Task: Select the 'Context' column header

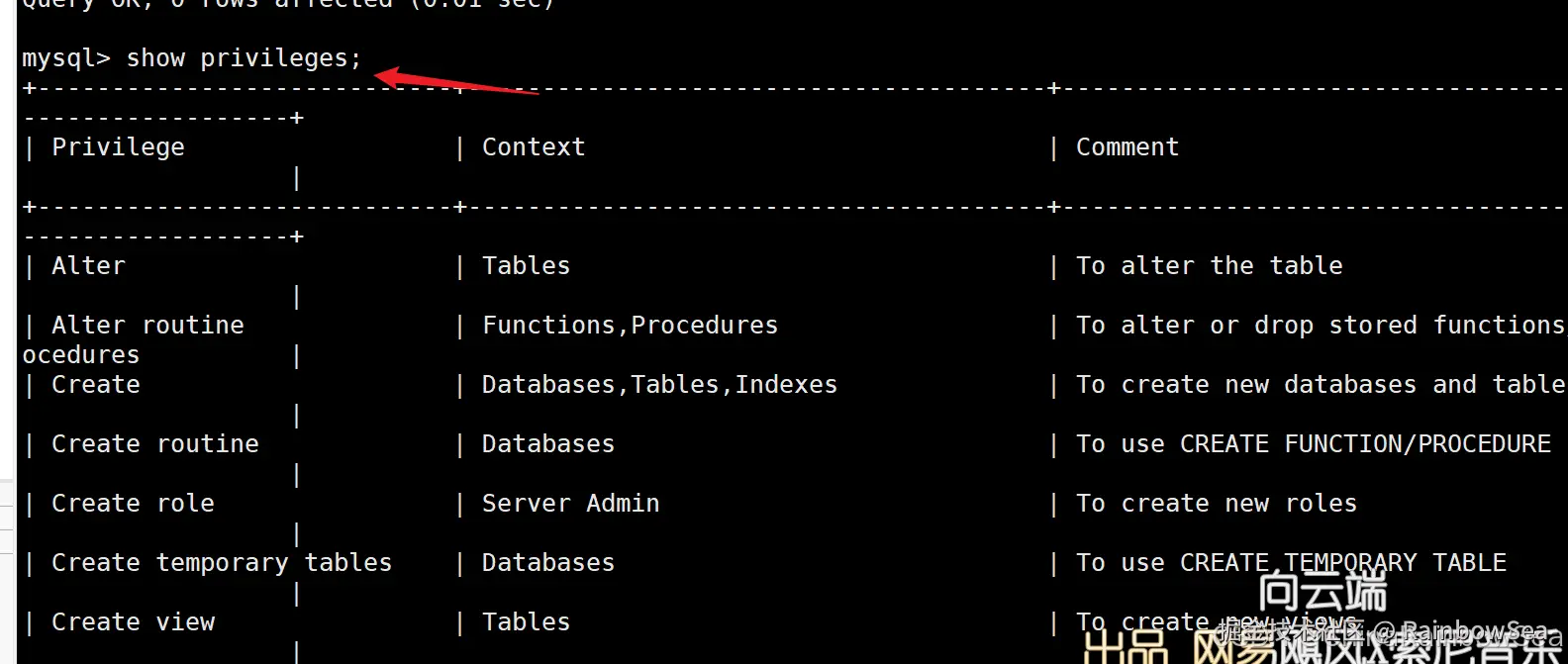Action: [534, 147]
